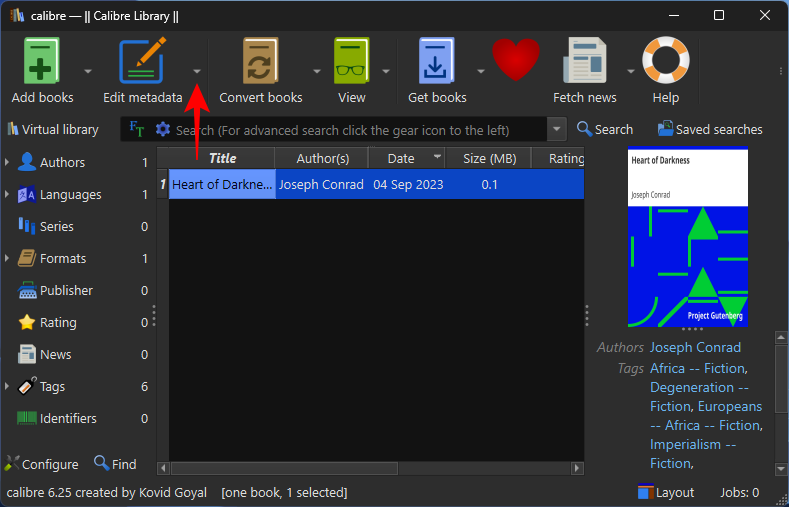
Task: Expand the Authors tree node
Action: pos(7,162)
